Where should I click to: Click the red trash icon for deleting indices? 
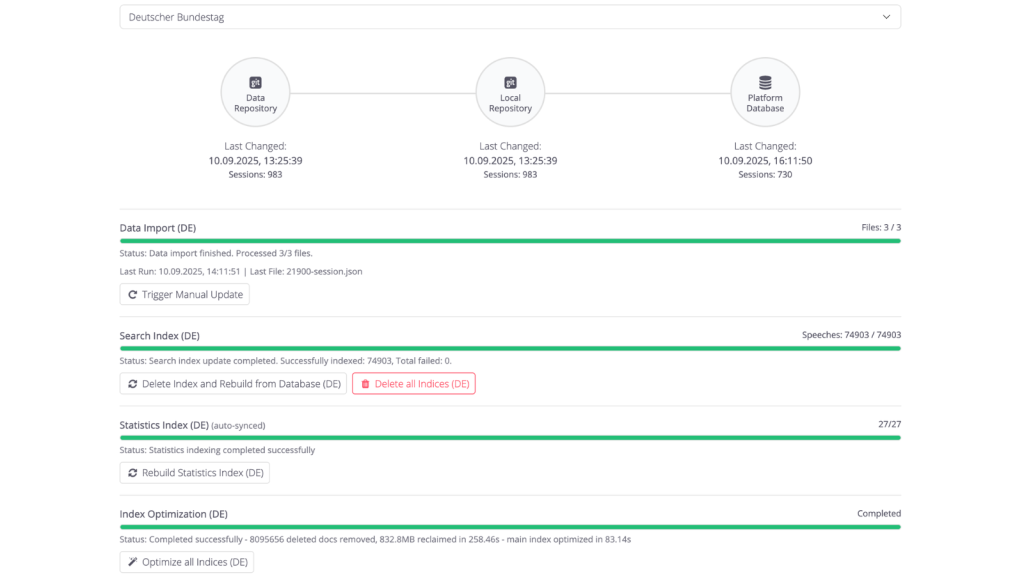[x=365, y=384]
